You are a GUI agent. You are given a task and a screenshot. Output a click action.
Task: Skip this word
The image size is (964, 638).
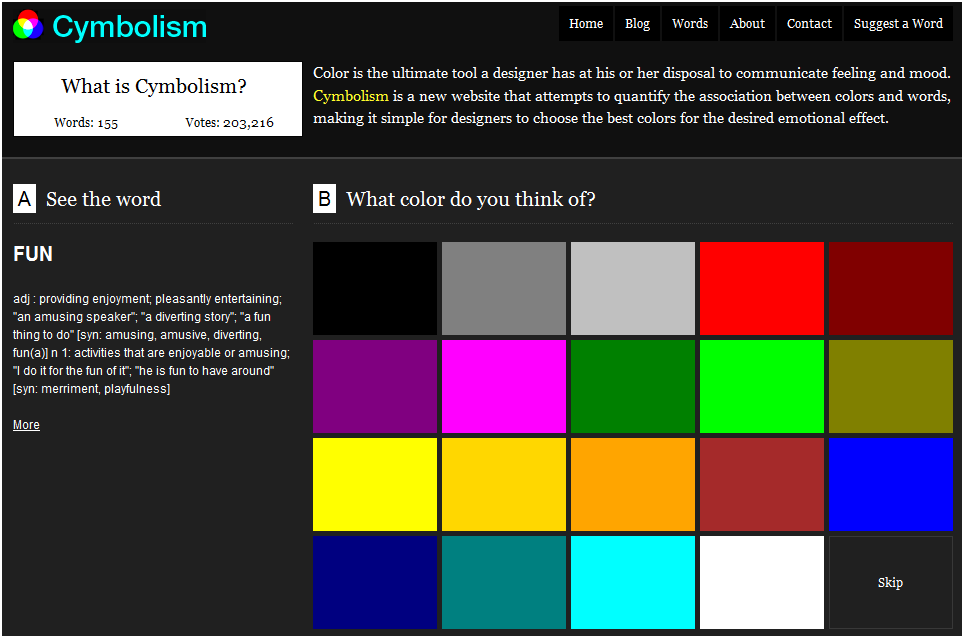pos(891,582)
